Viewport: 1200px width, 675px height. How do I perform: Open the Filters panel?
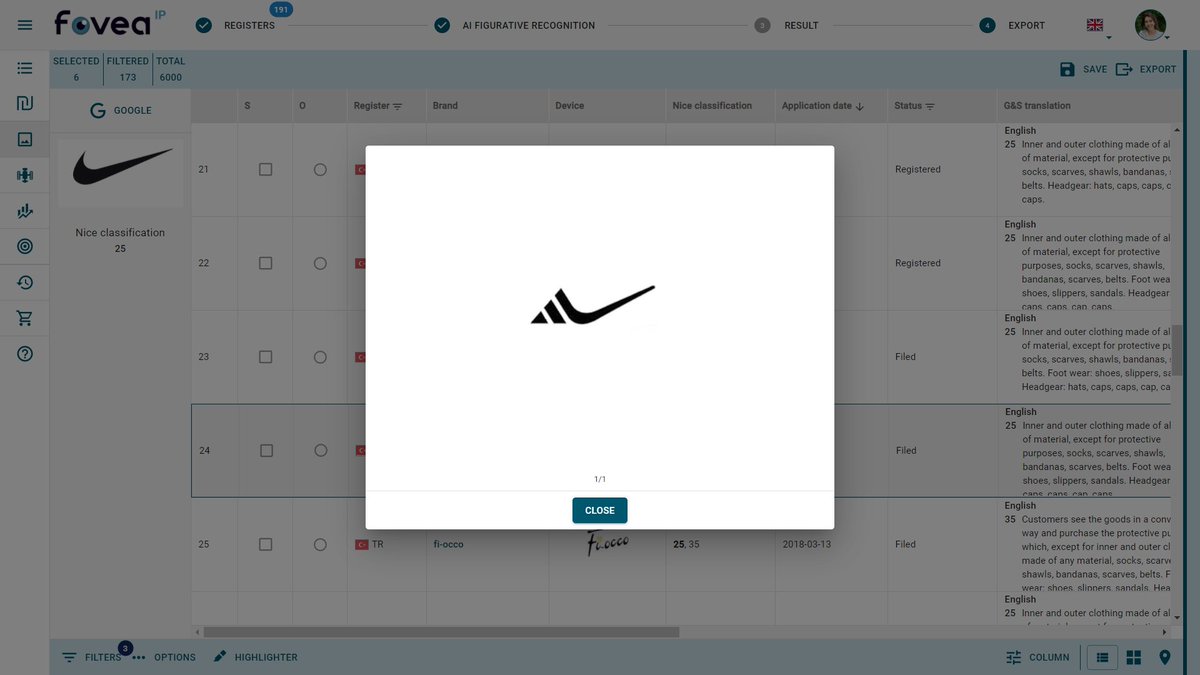91,657
